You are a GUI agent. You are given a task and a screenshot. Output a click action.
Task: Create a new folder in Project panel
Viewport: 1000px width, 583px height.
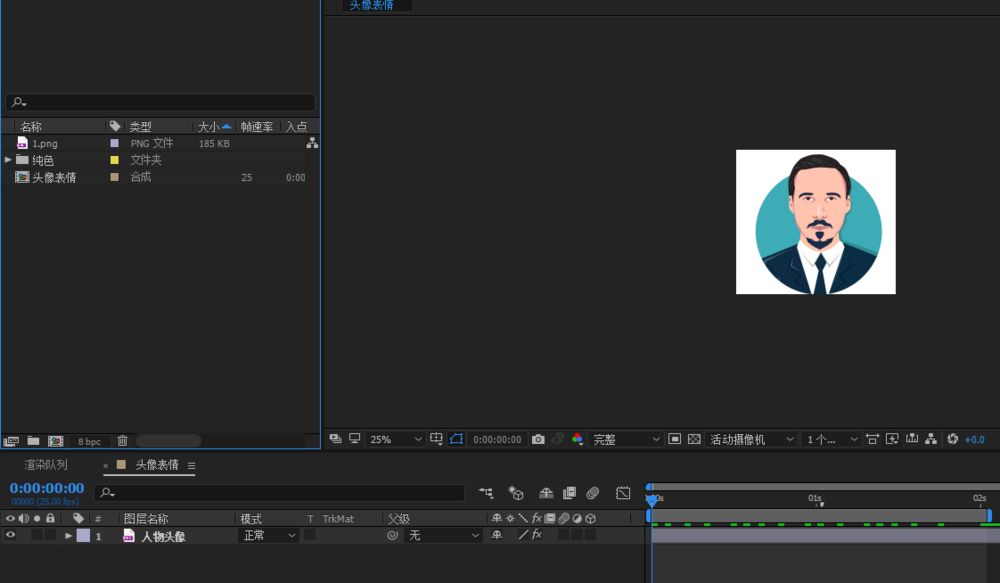(33, 441)
